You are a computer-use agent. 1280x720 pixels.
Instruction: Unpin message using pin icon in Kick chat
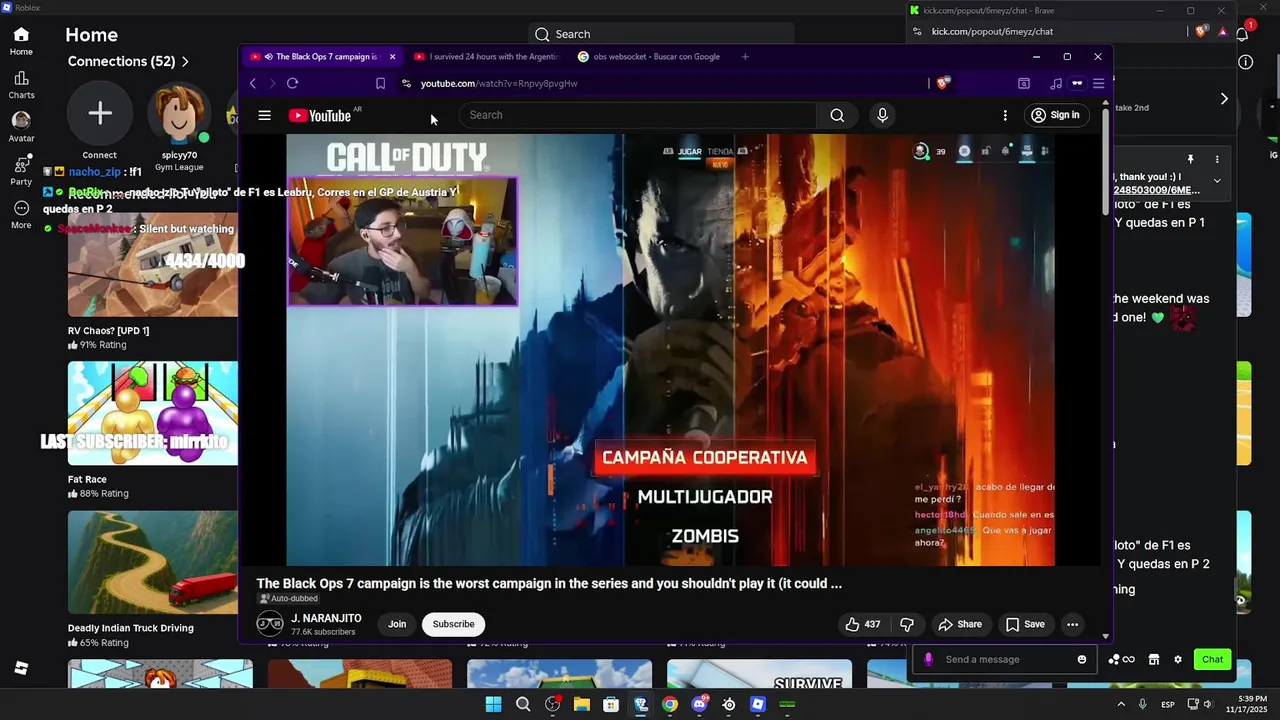pos(1190,159)
